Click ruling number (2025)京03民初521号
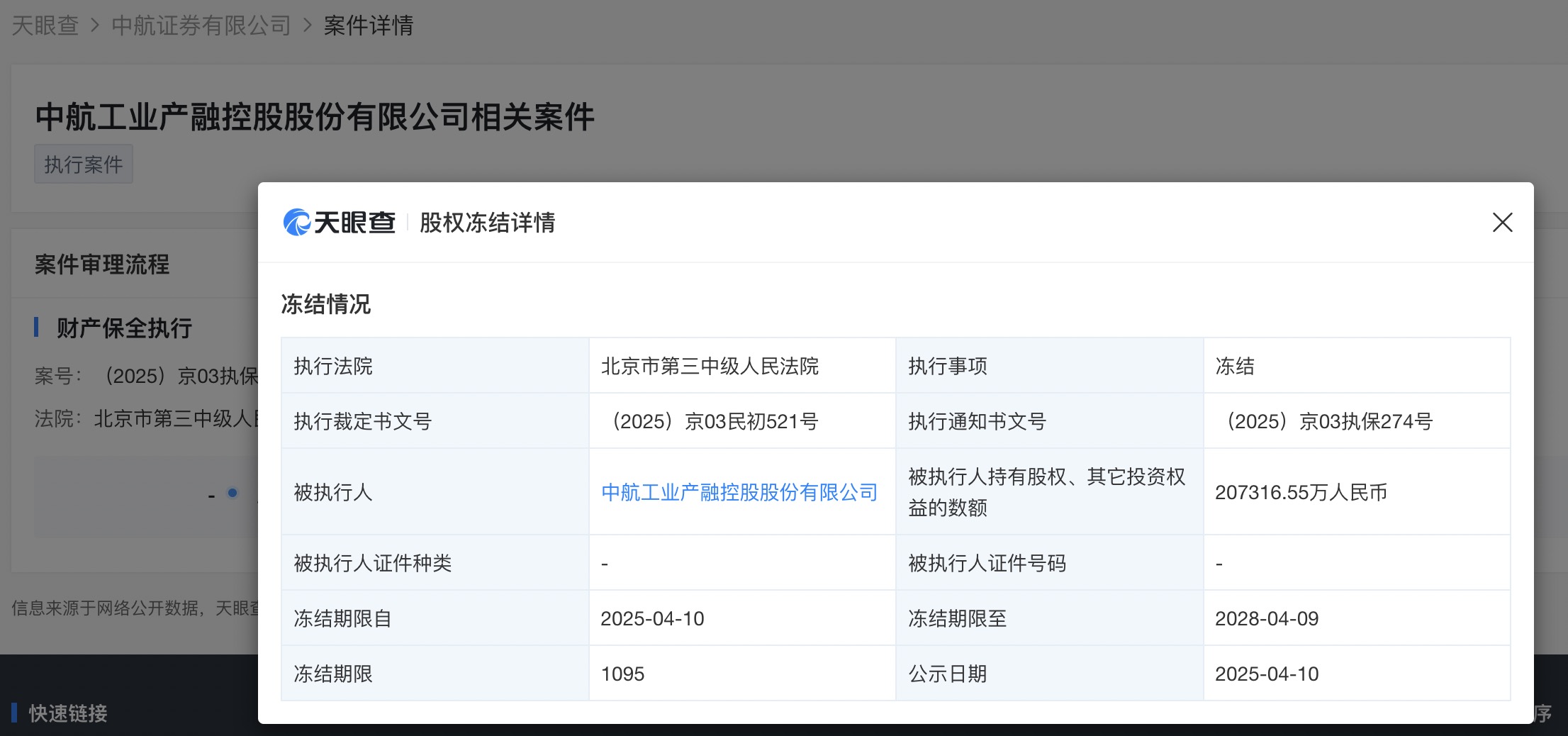This screenshot has width=1568, height=736. coord(710,421)
